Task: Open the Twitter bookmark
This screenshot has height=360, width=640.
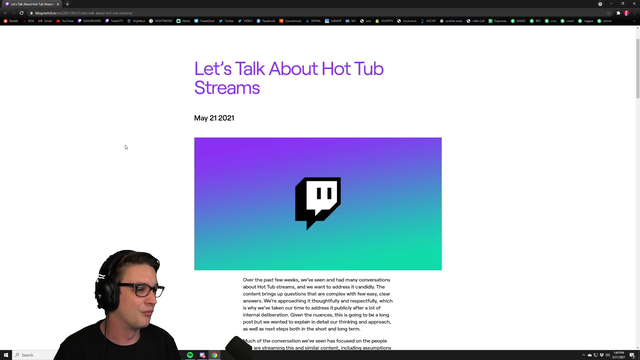Action: pyautogui.click(x=227, y=21)
